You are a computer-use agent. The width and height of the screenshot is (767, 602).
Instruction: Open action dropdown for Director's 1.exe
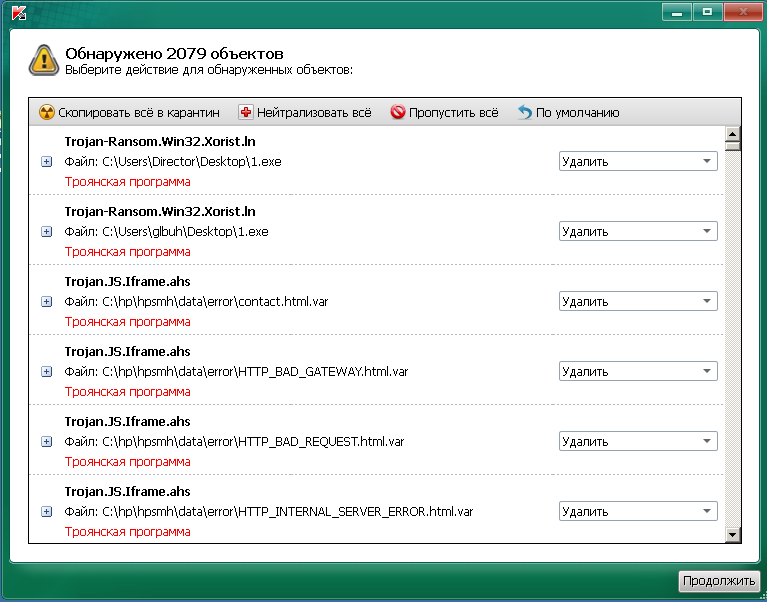pyautogui.click(x=637, y=162)
